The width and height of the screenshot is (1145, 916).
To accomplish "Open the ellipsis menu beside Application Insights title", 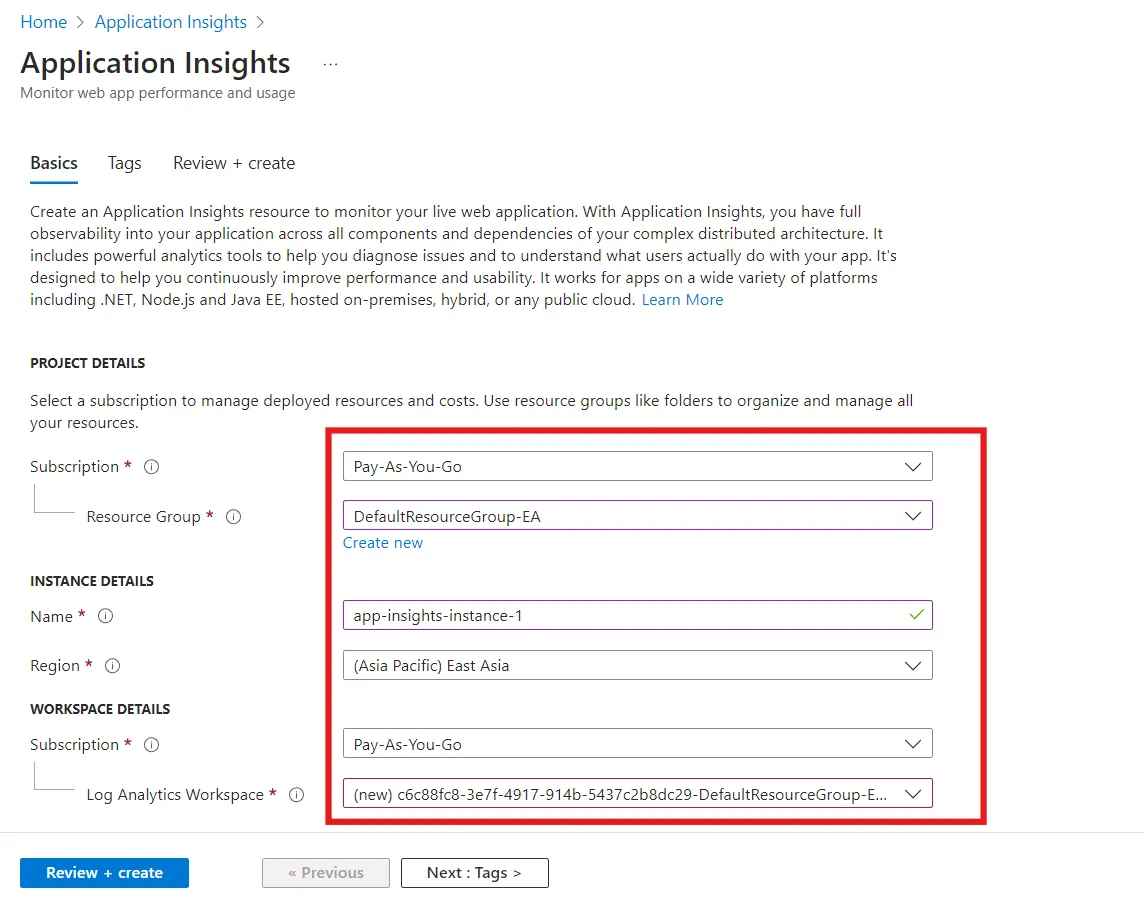I will (330, 64).
